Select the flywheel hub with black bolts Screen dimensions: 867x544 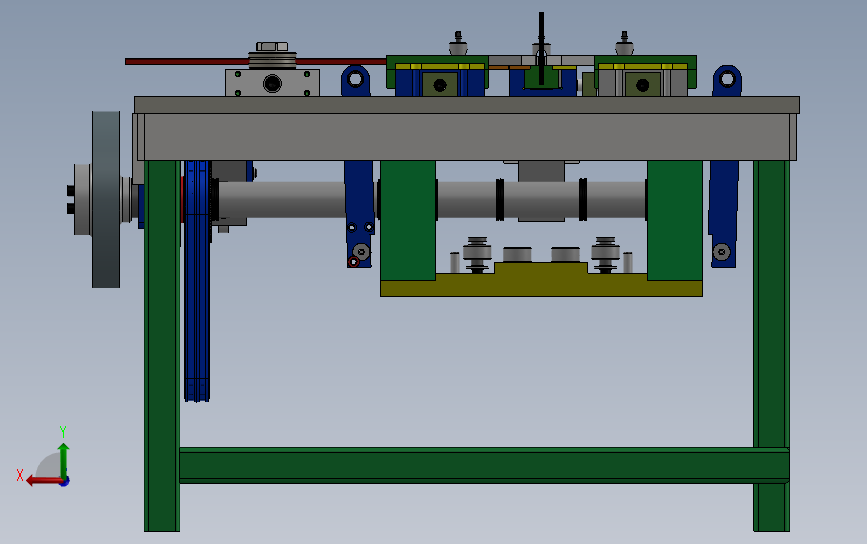[x=81, y=199]
